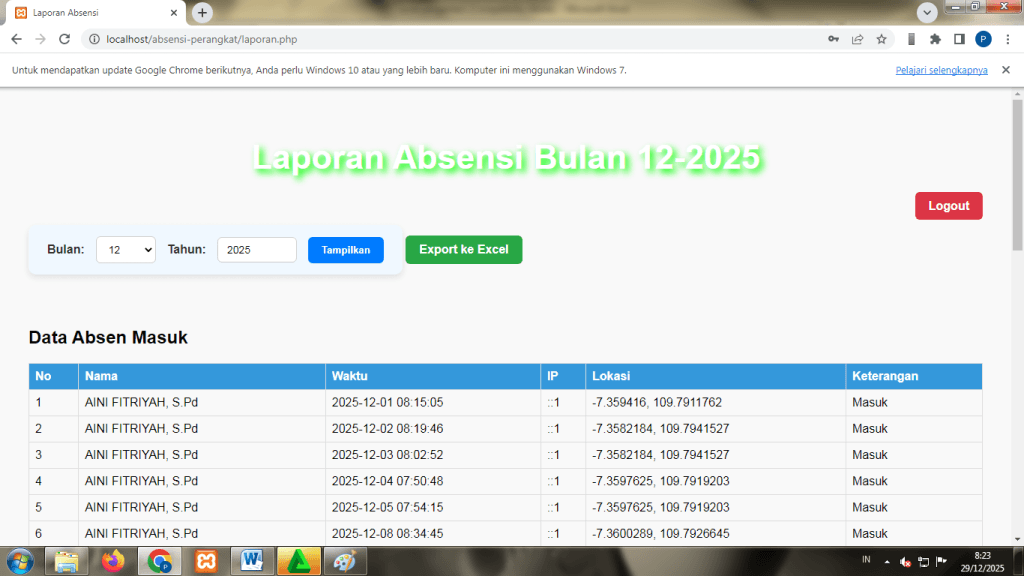Click the red Logout button
This screenshot has width=1024, height=576.
948,206
